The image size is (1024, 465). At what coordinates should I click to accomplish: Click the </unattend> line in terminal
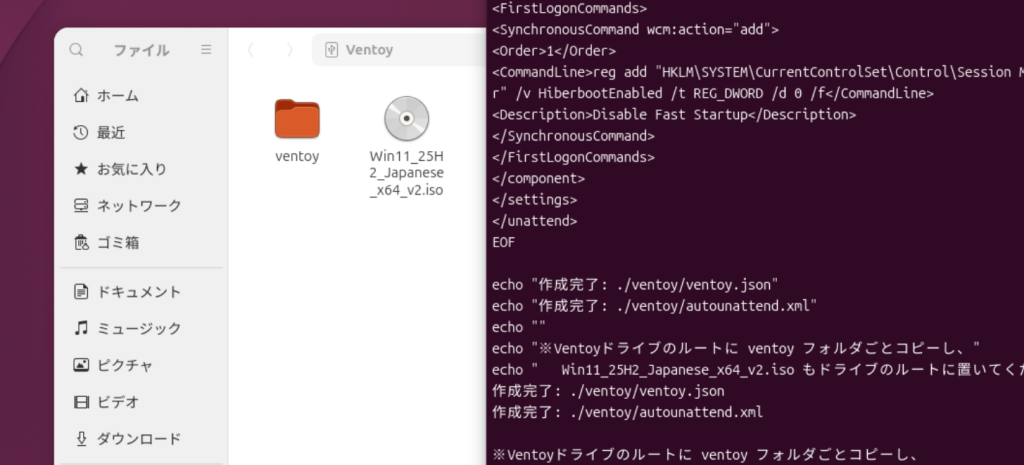534,221
